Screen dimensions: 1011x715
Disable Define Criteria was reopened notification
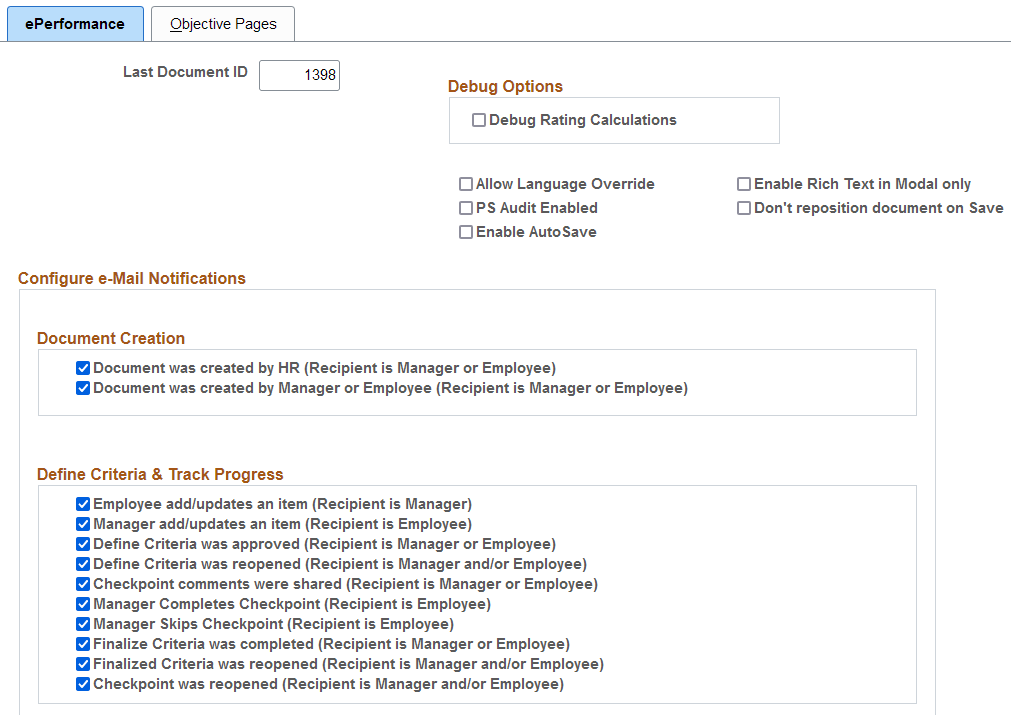coord(83,564)
